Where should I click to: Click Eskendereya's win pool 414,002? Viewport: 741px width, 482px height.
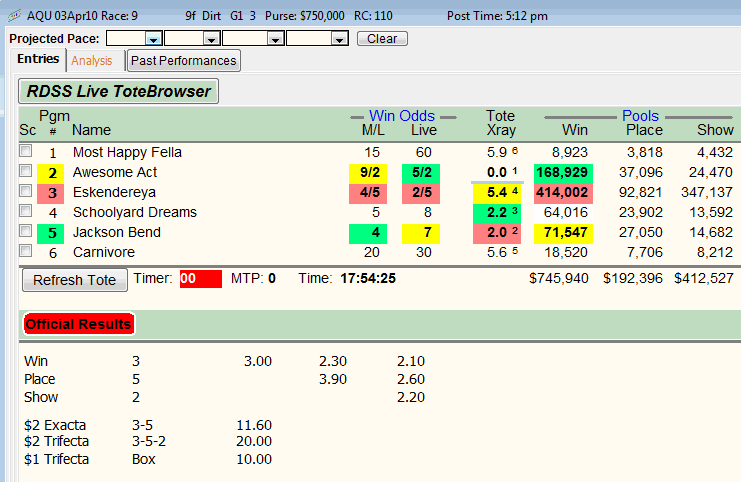tap(563, 193)
